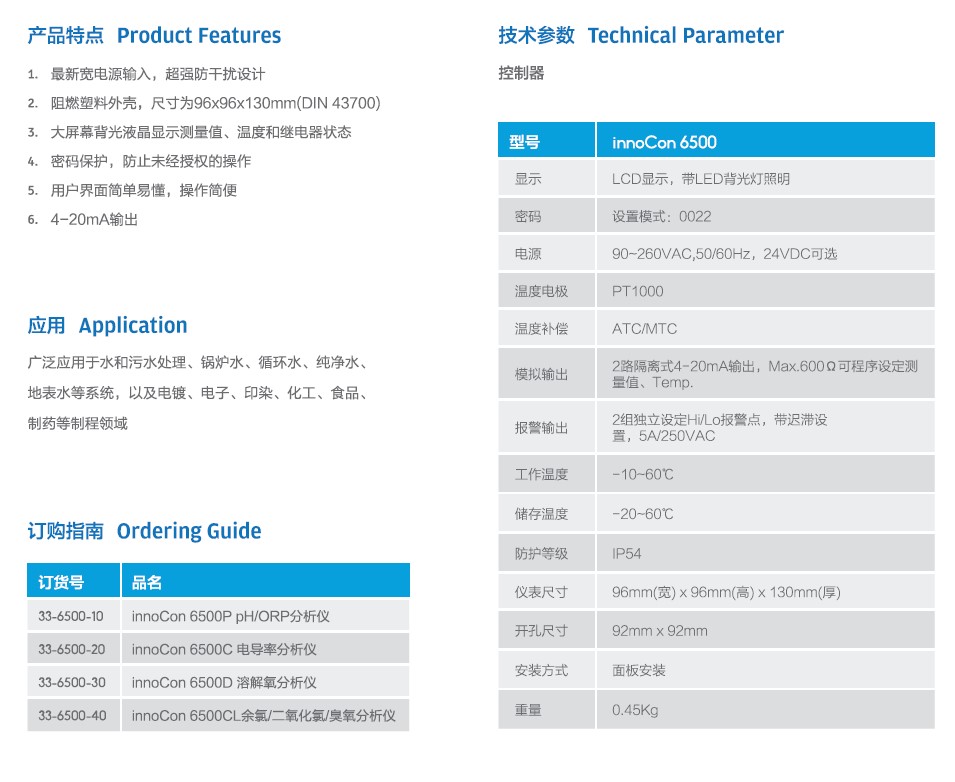Click value '-10~60℃'

643,474
